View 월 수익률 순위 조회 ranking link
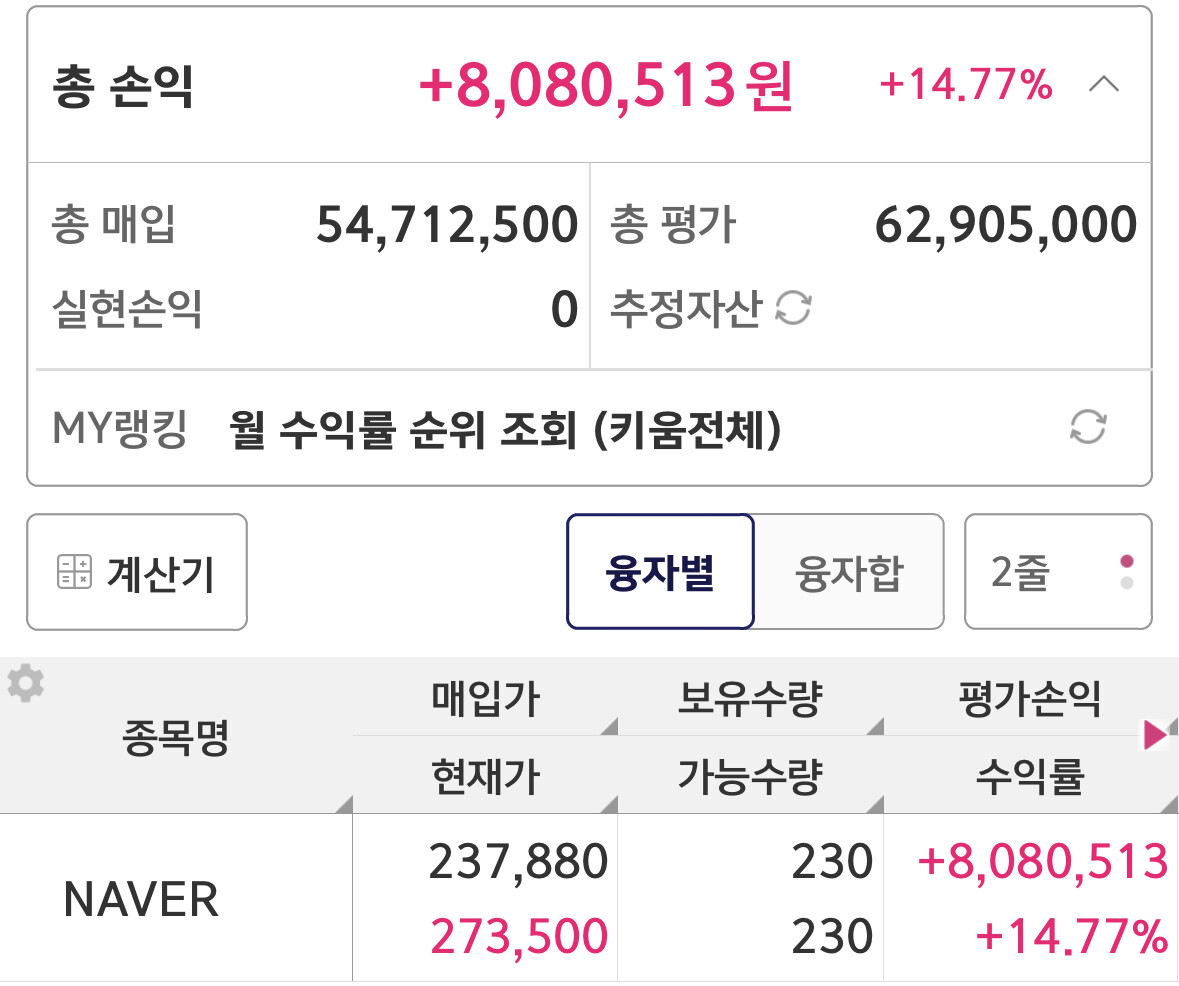Image resolution: width=1179 pixels, height=986 pixels. [x=505, y=429]
